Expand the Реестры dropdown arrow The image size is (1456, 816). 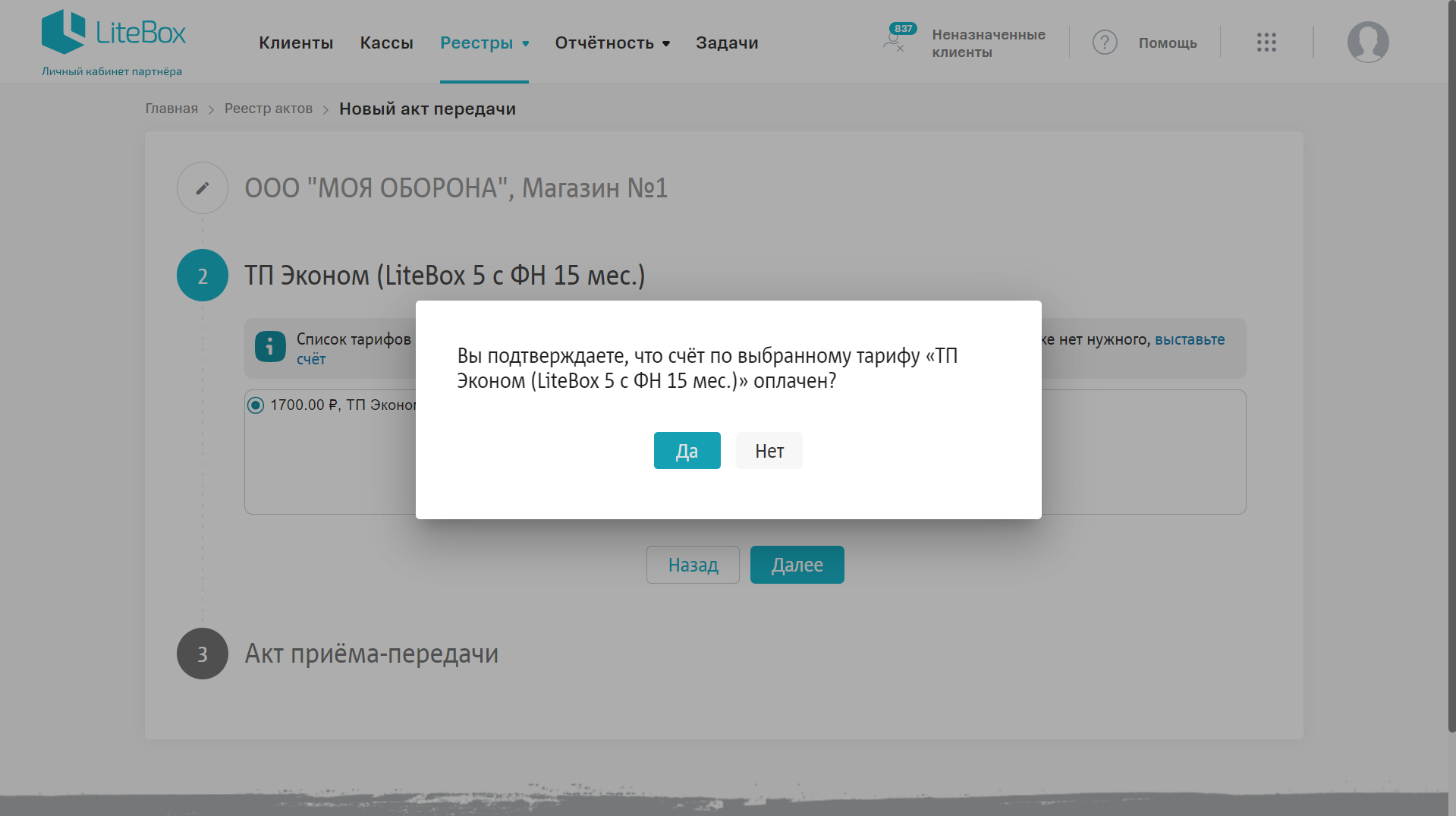[x=525, y=44]
